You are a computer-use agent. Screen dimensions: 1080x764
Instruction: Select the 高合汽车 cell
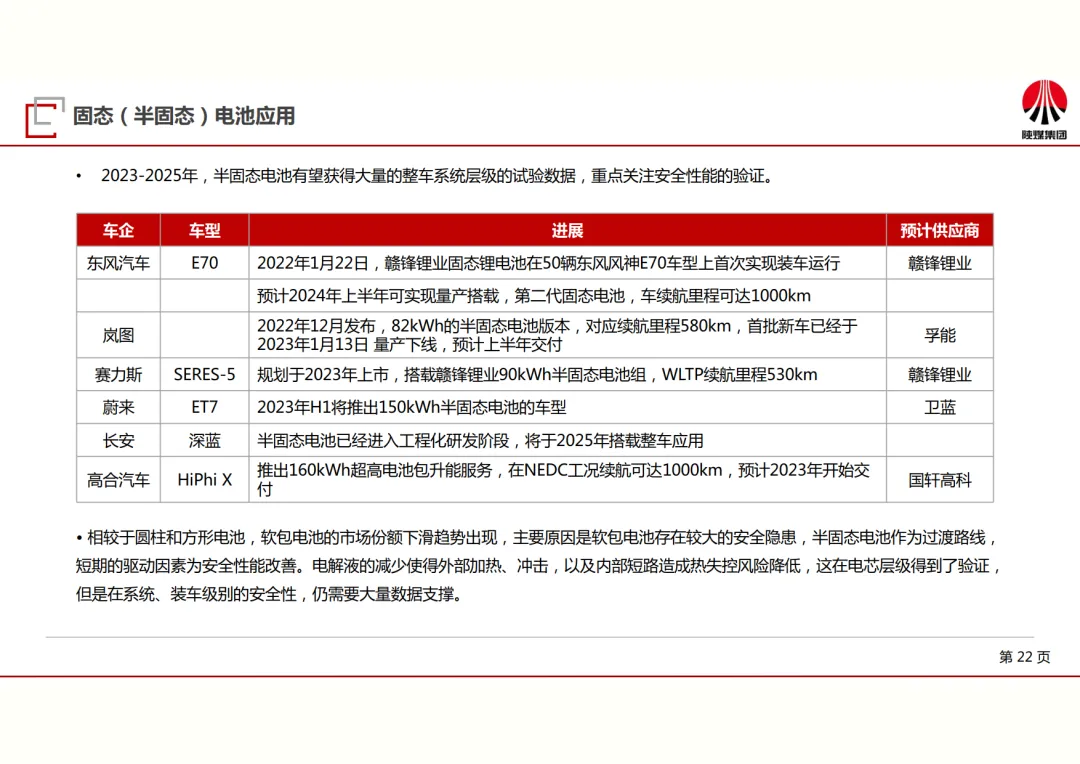118,480
